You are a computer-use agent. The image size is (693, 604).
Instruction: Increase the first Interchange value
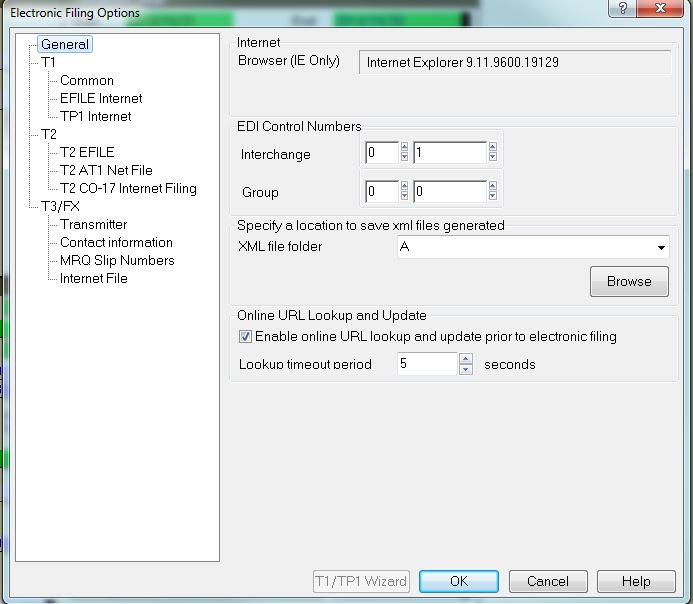[x=404, y=147]
